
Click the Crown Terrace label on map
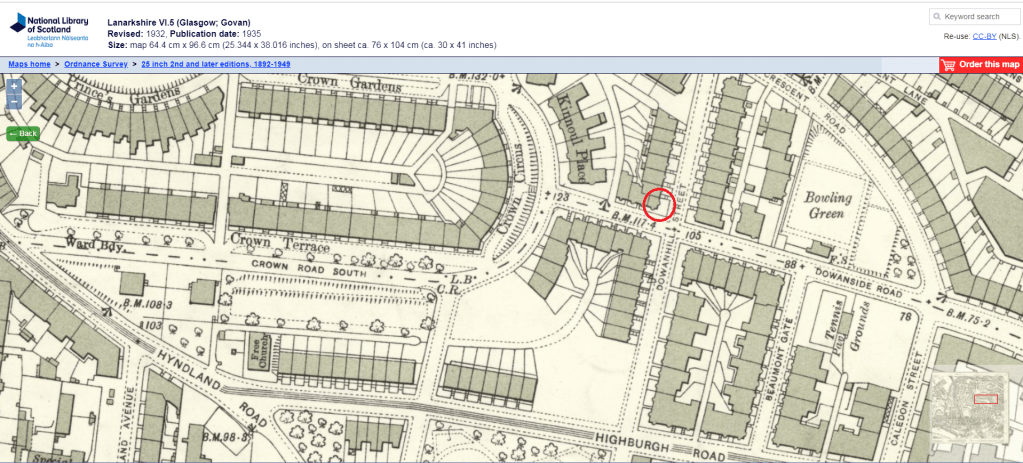click(x=280, y=242)
